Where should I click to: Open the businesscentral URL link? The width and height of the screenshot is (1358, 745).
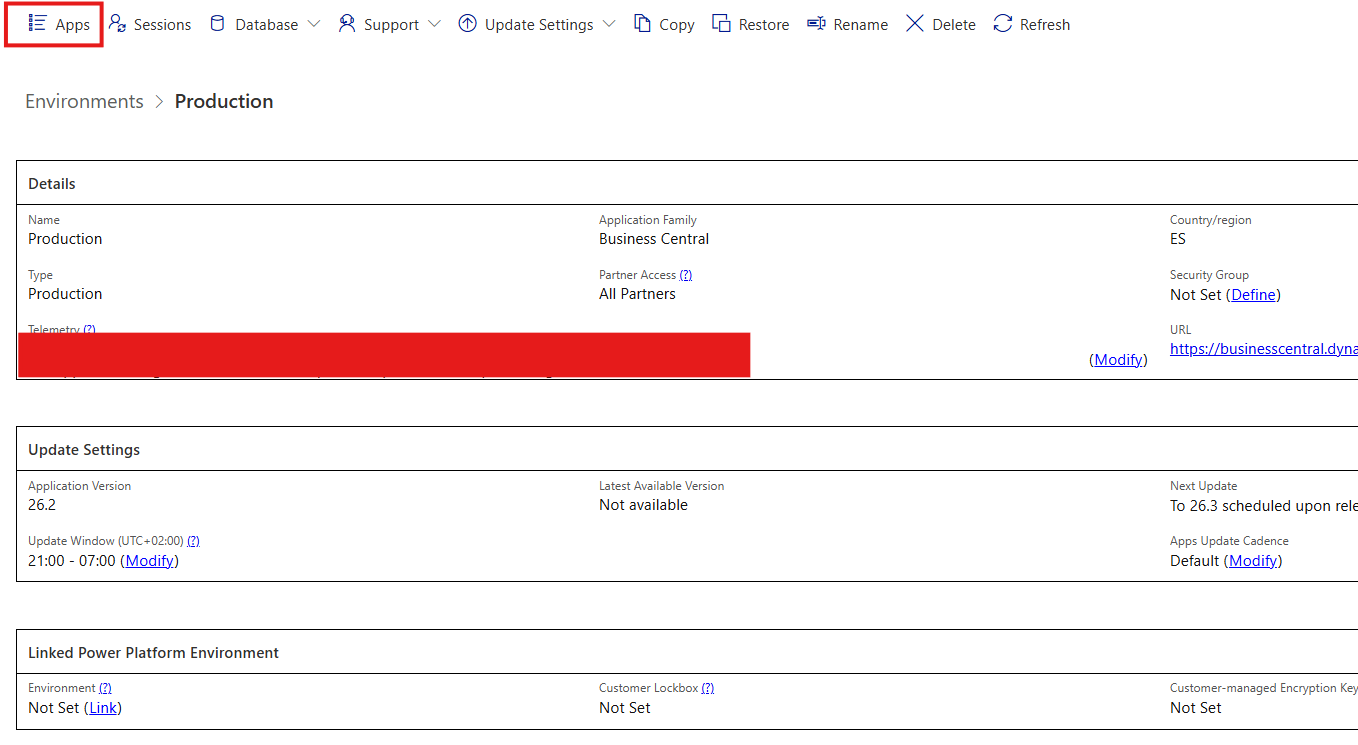click(x=1264, y=349)
